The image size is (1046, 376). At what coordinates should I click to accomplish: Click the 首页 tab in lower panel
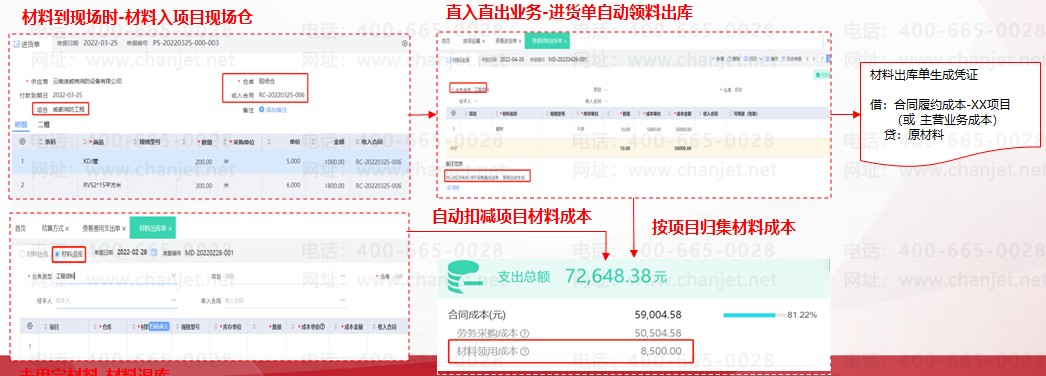click(x=21, y=228)
